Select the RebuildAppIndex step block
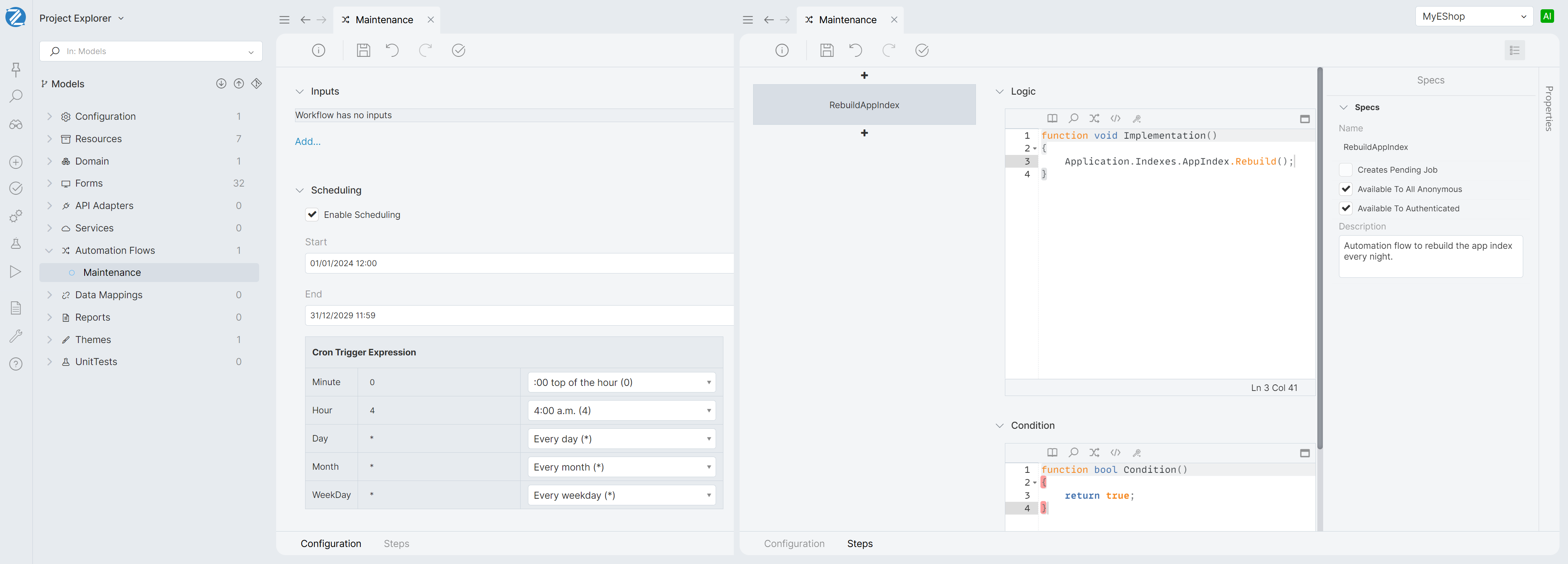This screenshot has height=564, width=1568. click(x=864, y=105)
